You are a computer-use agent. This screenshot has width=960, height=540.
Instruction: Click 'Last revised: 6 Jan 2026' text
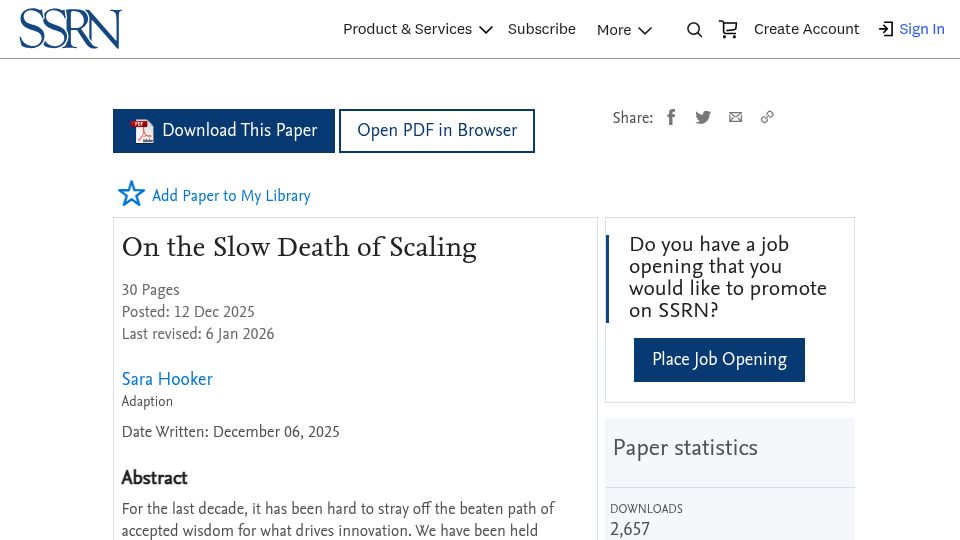click(x=198, y=334)
